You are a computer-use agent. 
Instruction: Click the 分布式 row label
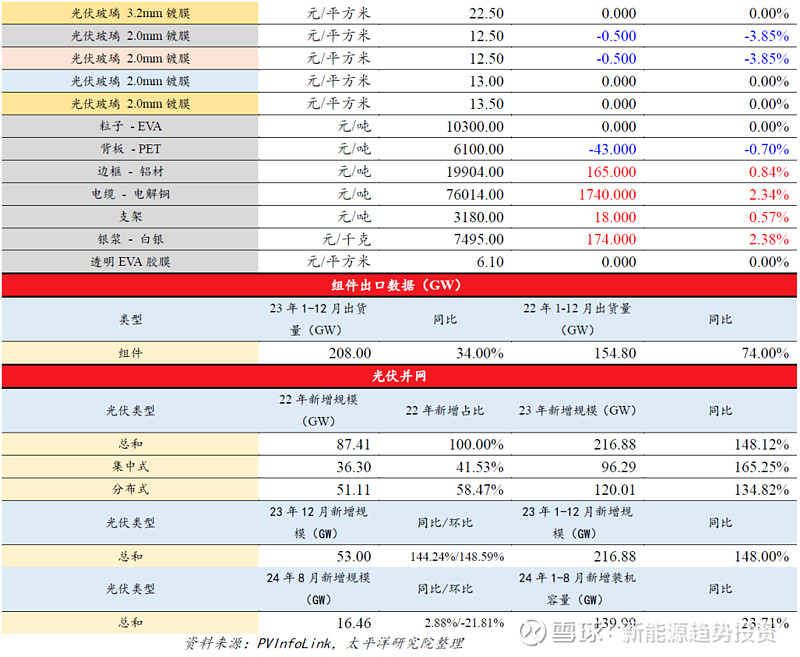click(x=130, y=489)
